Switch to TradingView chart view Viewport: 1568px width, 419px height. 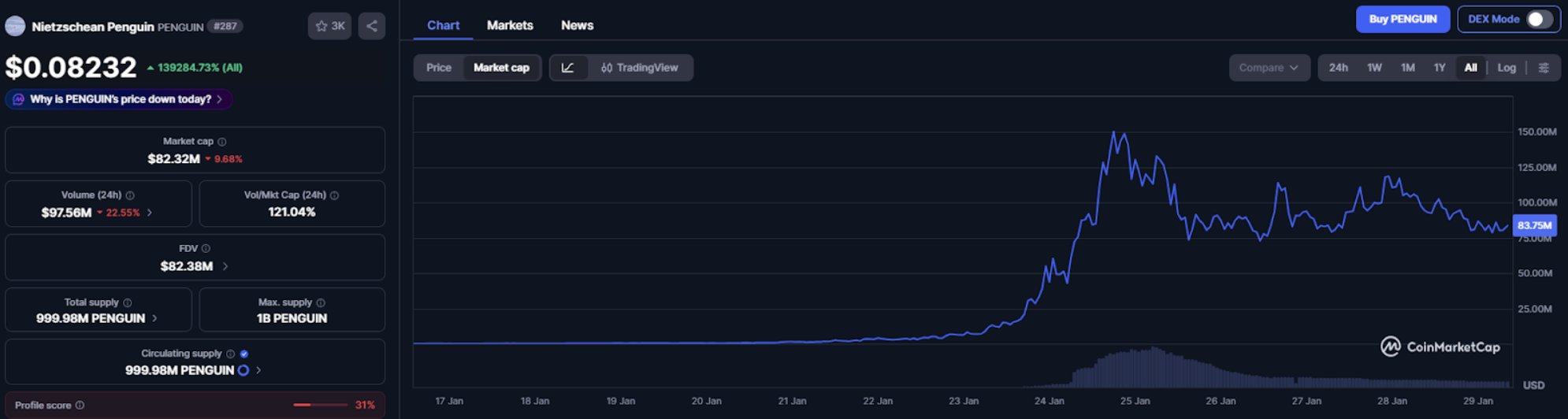[x=640, y=68]
